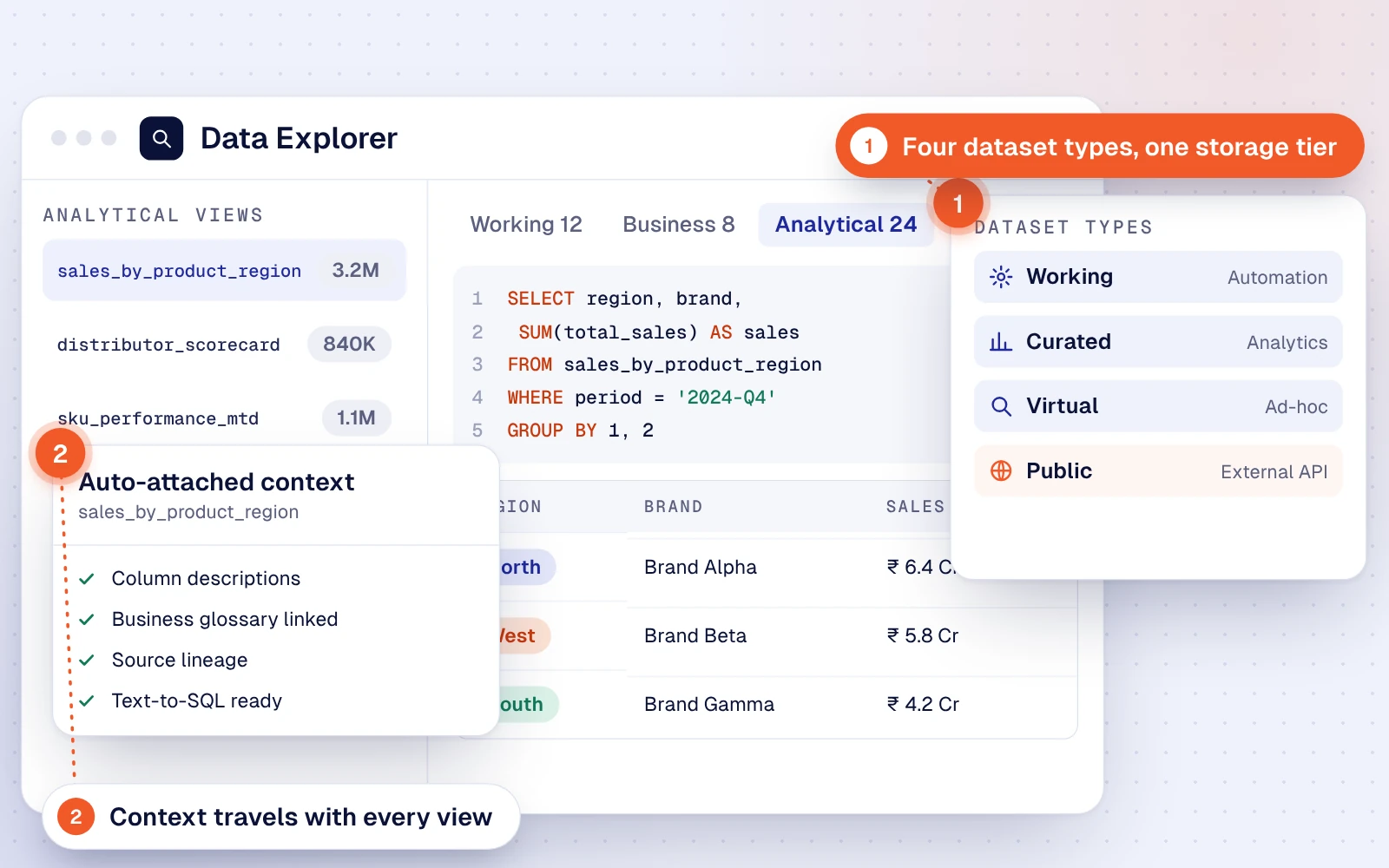Click checkmark beside Column descriptions
Viewport: 1389px width, 868px height.
pyautogui.click(x=87, y=579)
